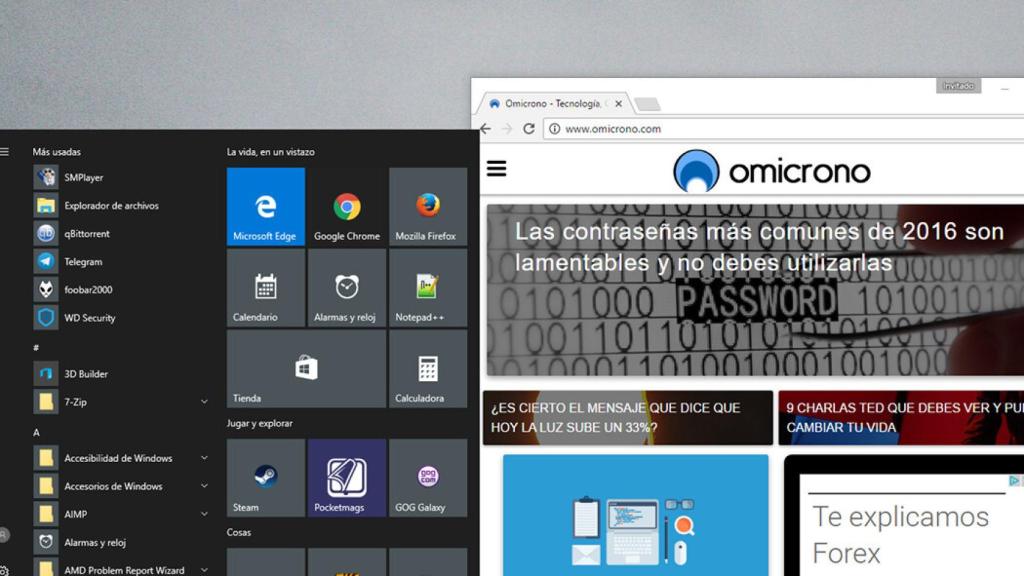Click the Chrome address bar
The width and height of the screenshot is (1024, 576).
650,128
